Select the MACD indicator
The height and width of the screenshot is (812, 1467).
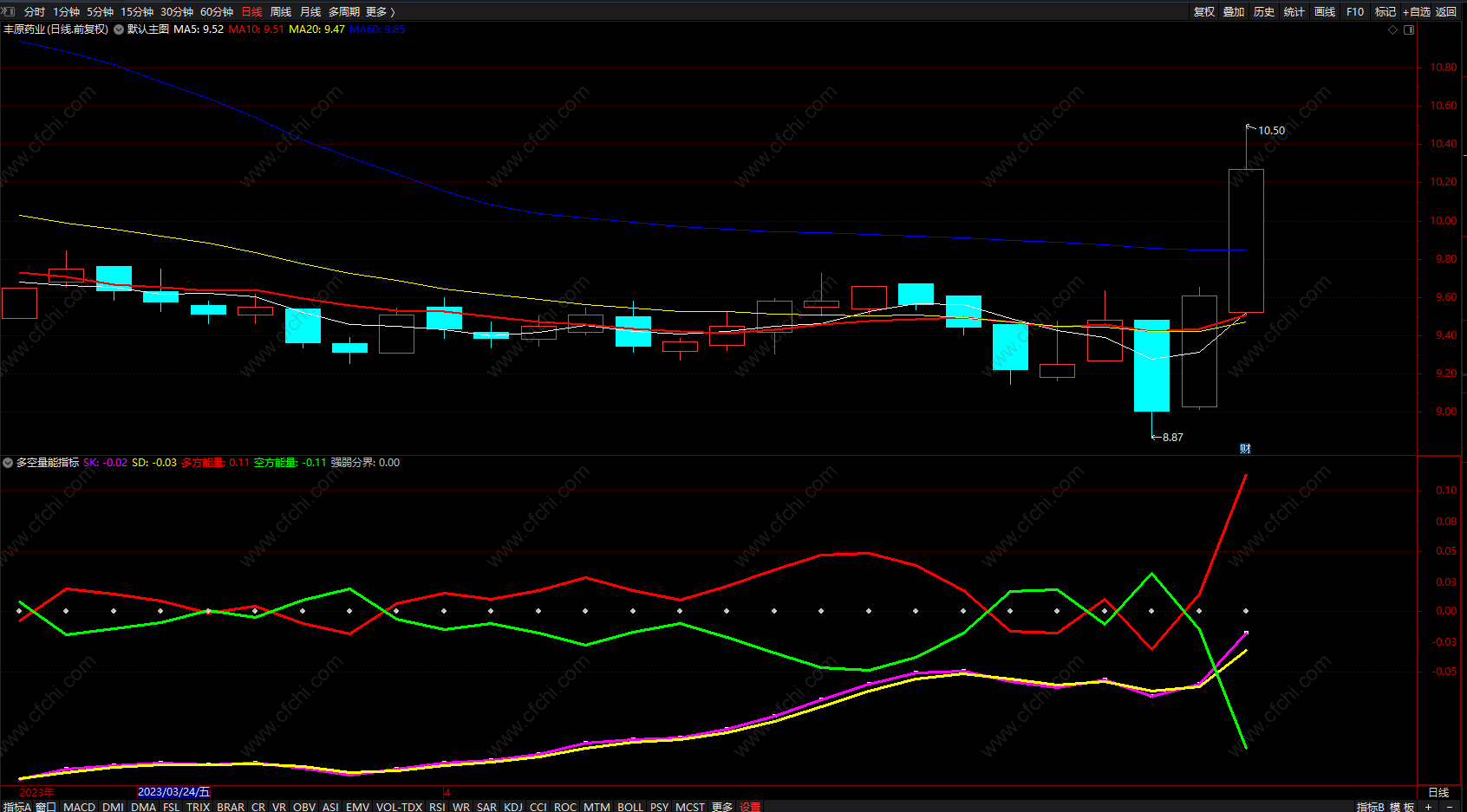coord(79,807)
